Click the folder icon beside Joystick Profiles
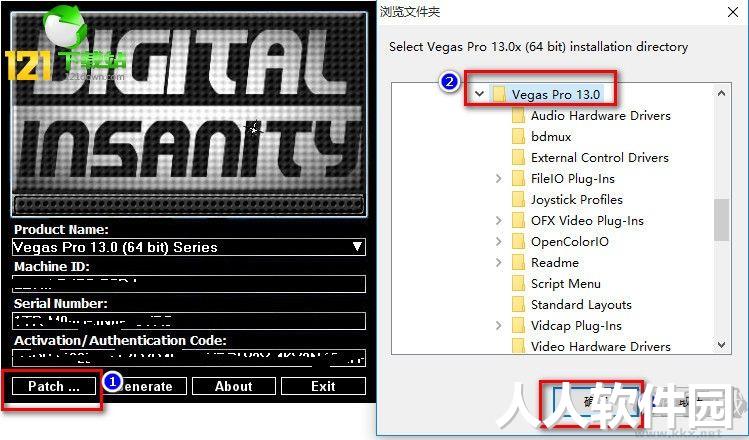Screen dimensions: 749x440 tap(518, 200)
